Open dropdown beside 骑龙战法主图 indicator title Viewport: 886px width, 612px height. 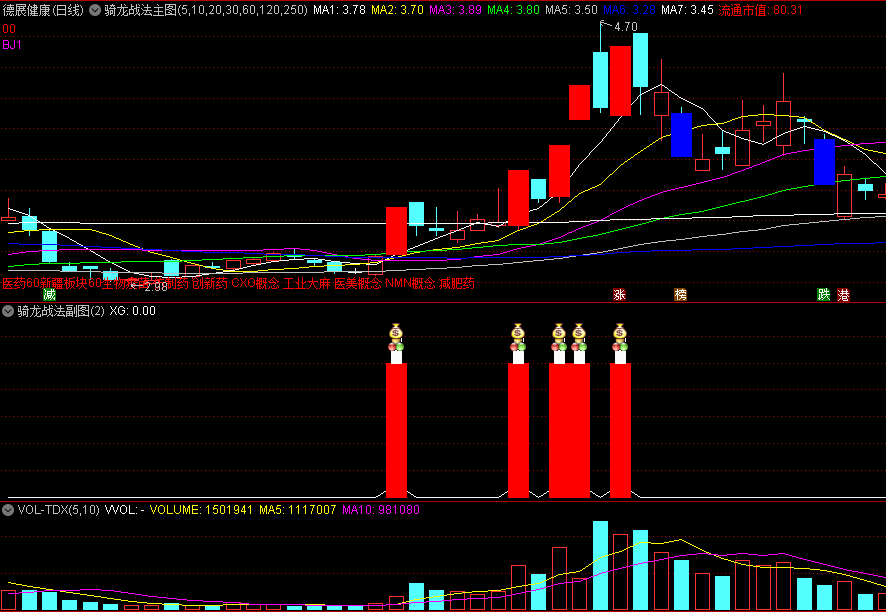(x=95, y=10)
